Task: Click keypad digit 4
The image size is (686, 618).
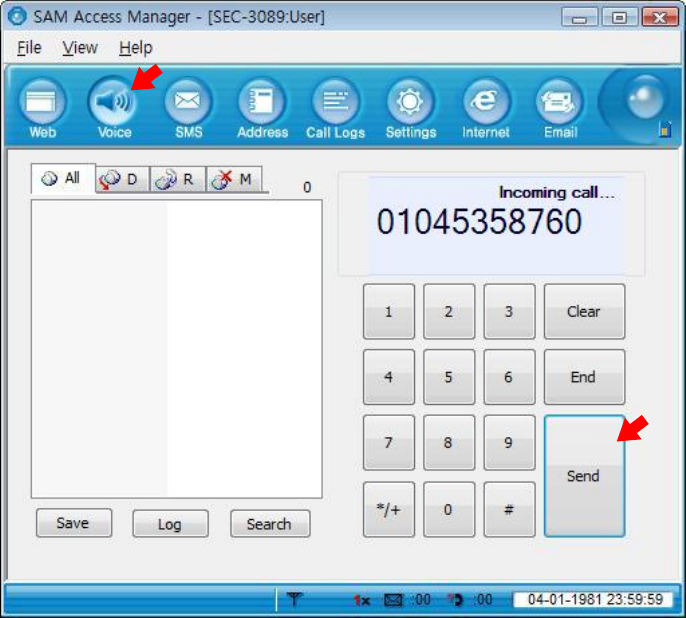Action: [388, 377]
